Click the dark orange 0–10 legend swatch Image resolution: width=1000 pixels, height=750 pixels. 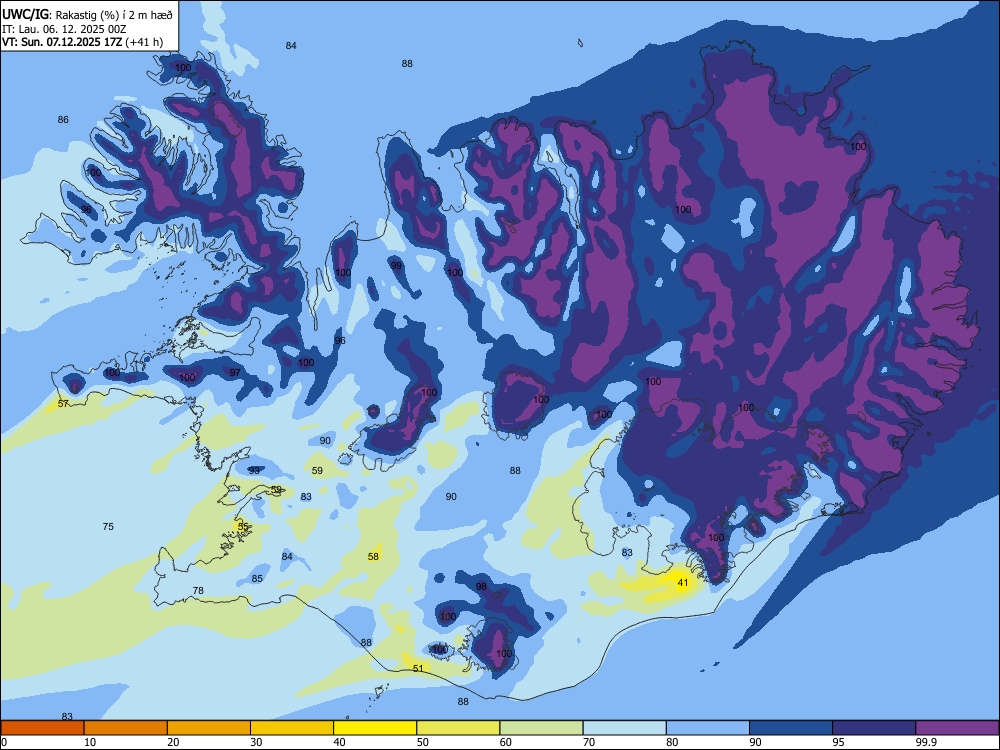tap(42, 728)
